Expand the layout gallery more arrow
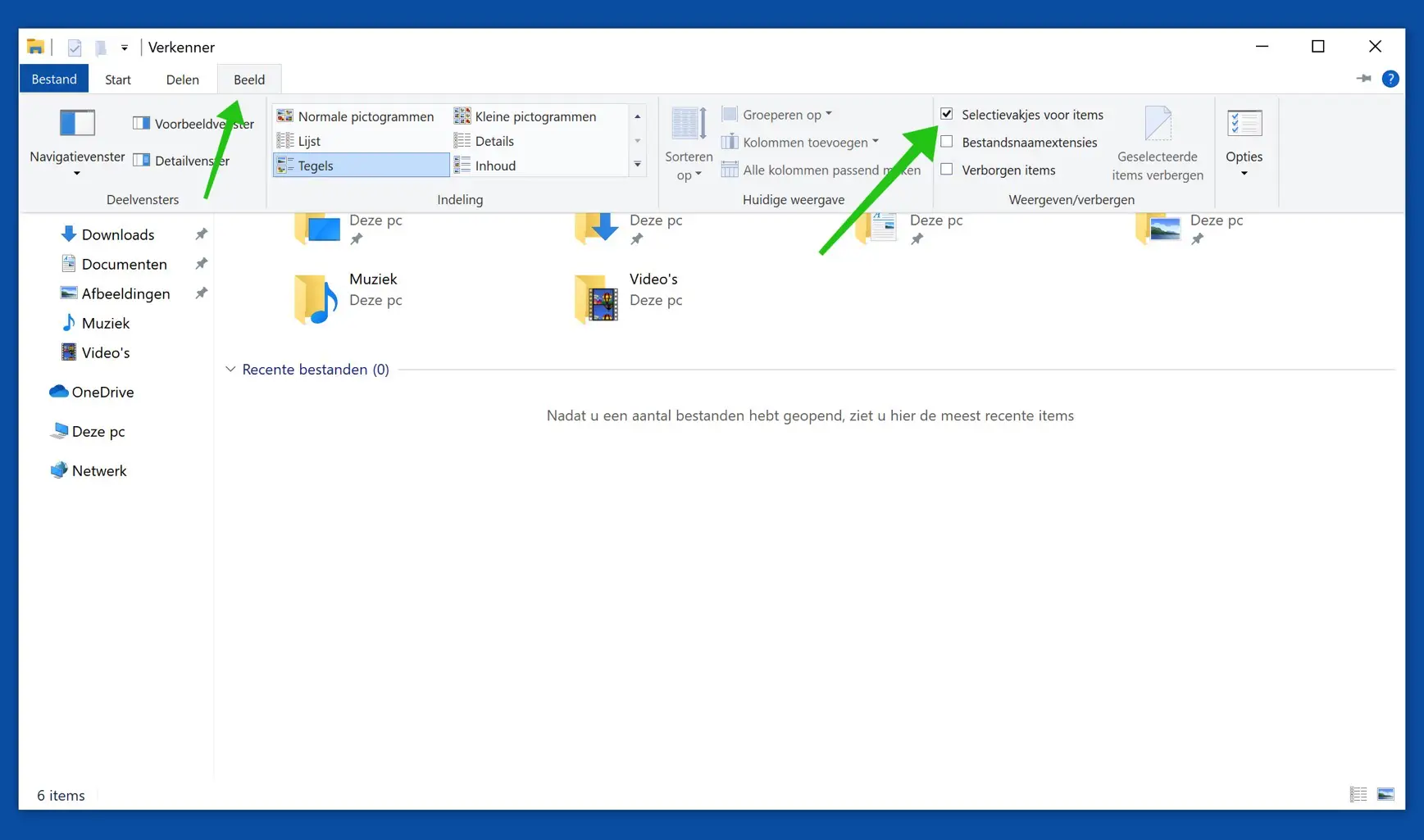 coord(637,166)
